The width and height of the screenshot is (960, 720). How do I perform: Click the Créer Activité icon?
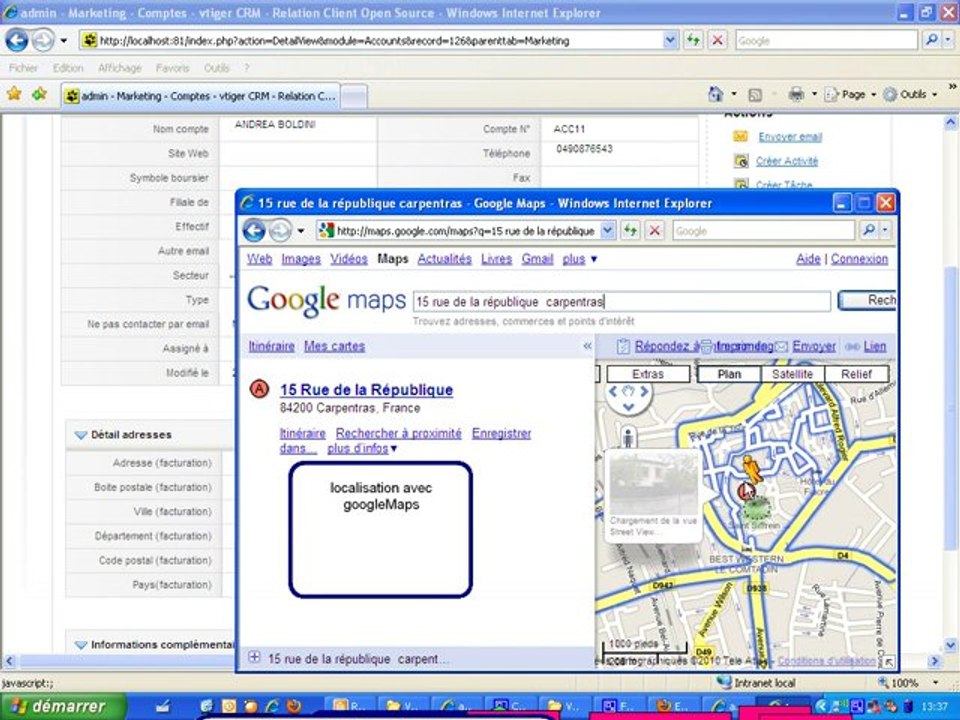tap(741, 161)
